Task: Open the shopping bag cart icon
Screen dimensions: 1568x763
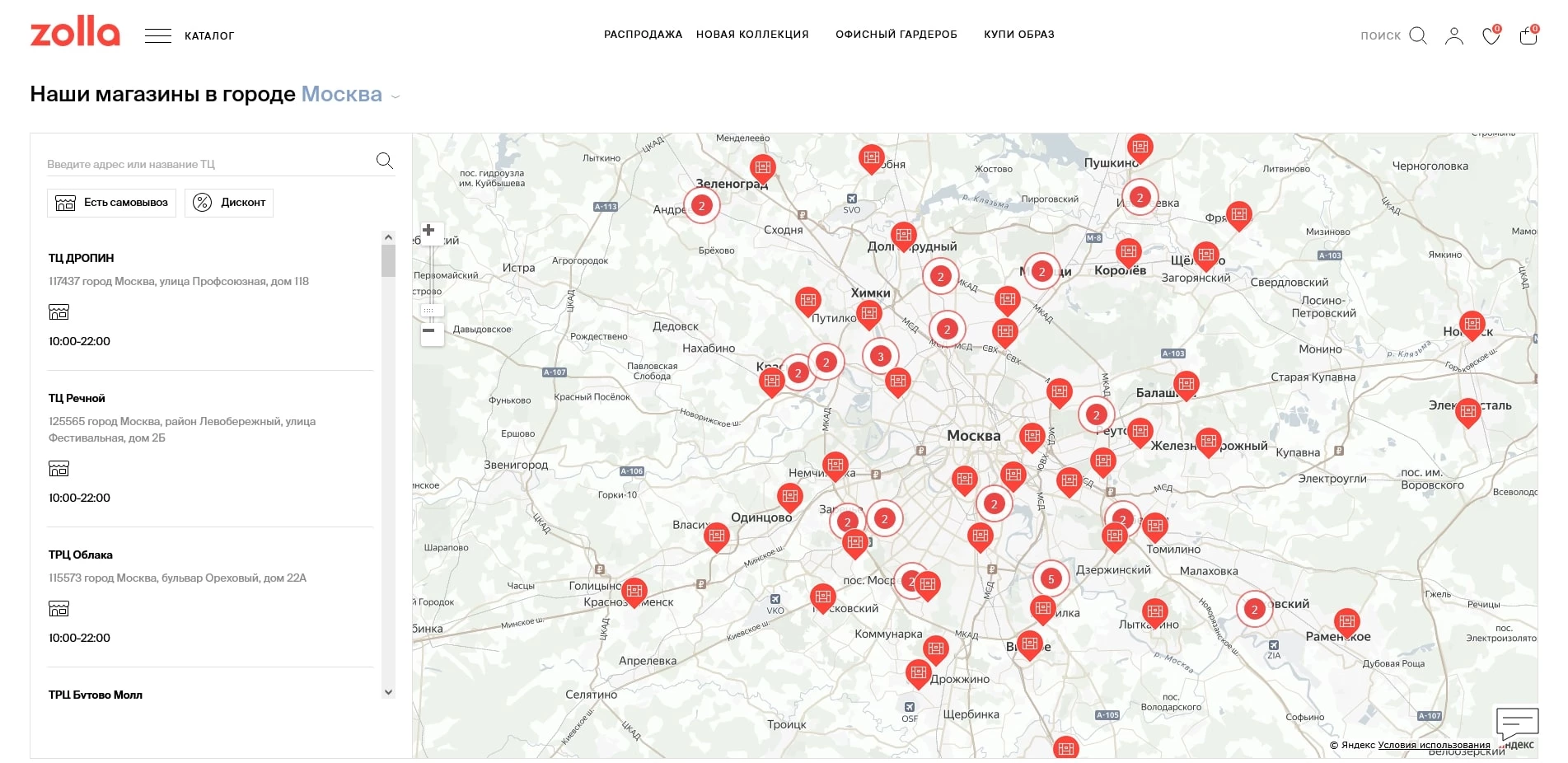Action: coord(1528,35)
